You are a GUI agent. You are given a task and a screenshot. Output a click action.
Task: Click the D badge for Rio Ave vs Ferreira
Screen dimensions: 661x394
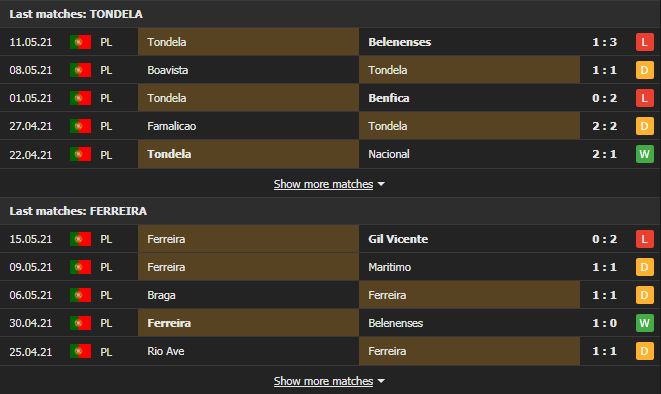pos(645,351)
